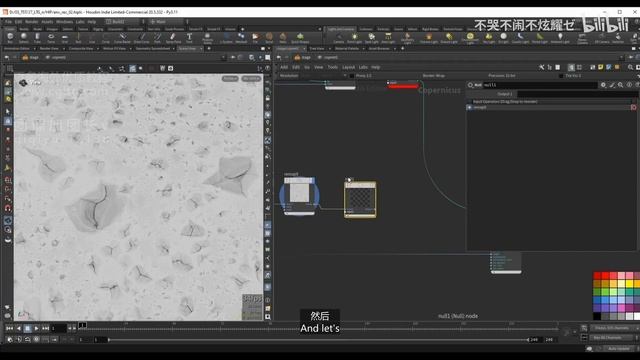Select the Torus shelf tool
This screenshot has height=360, width=640.
tap(51, 38)
